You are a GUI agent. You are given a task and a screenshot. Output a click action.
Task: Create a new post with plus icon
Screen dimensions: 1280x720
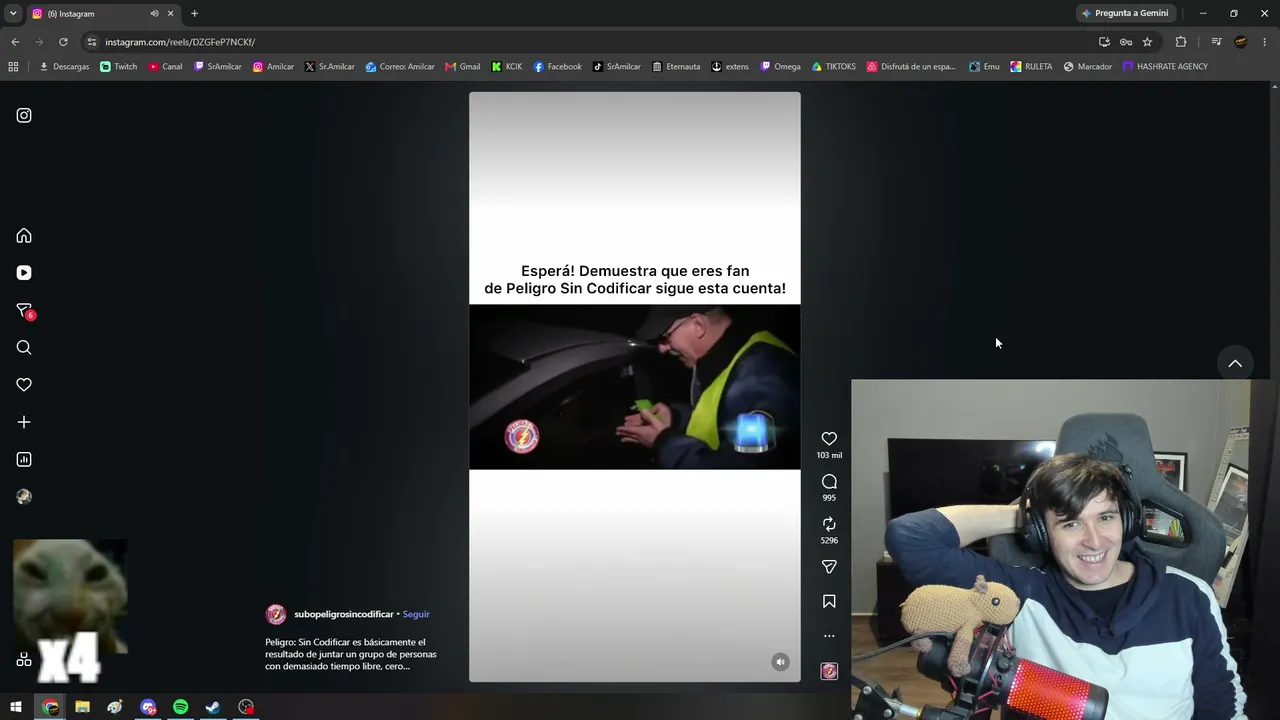coord(24,422)
